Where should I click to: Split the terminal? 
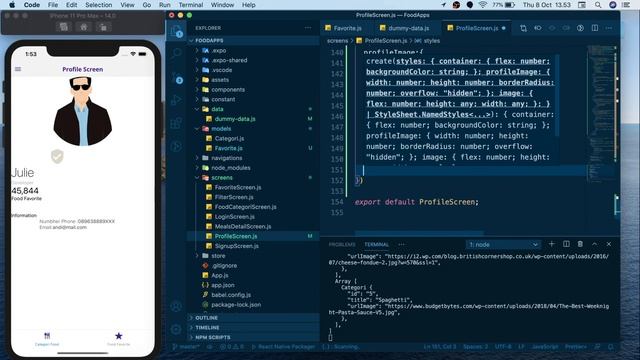tap(566, 244)
